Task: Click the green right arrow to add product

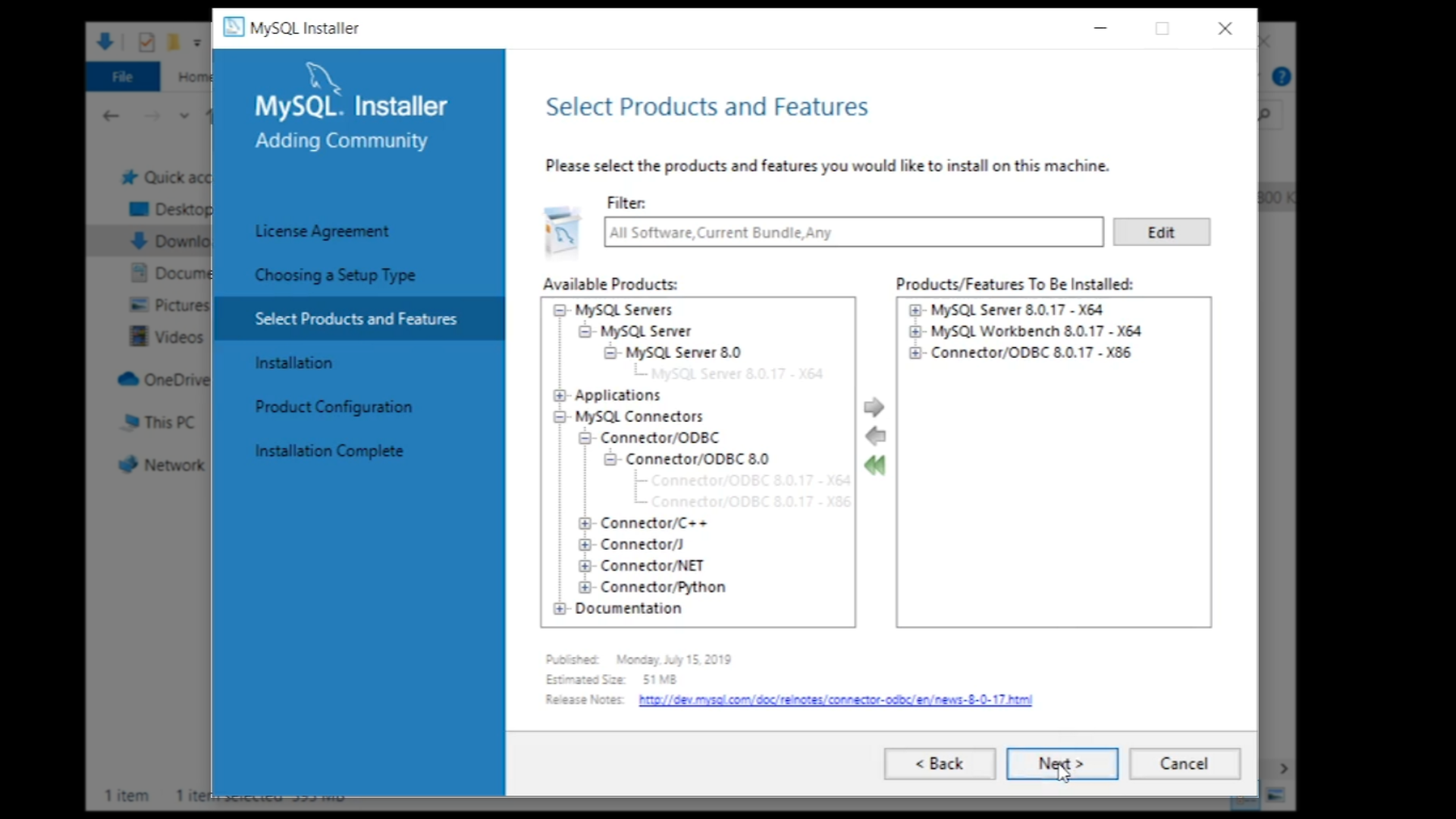Action: pos(874,407)
